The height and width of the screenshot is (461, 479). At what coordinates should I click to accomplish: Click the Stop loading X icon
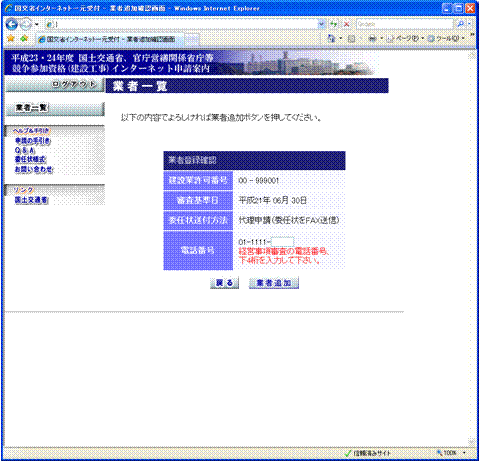[347, 24]
